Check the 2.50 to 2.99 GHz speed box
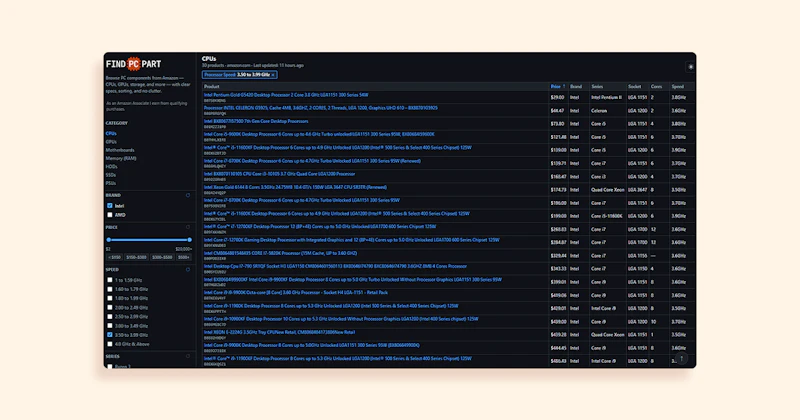Viewport: 800px width, 420px height. pyautogui.click(x=110, y=316)
